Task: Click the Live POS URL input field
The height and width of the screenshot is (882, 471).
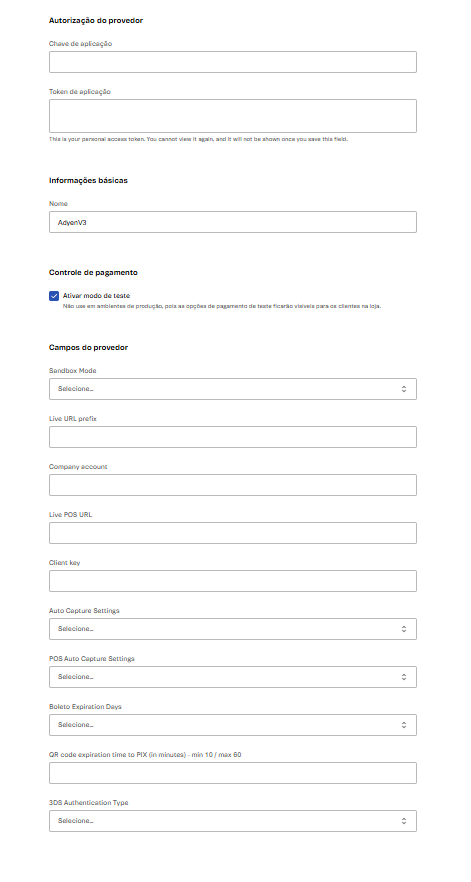Action: tap(232, 533)
